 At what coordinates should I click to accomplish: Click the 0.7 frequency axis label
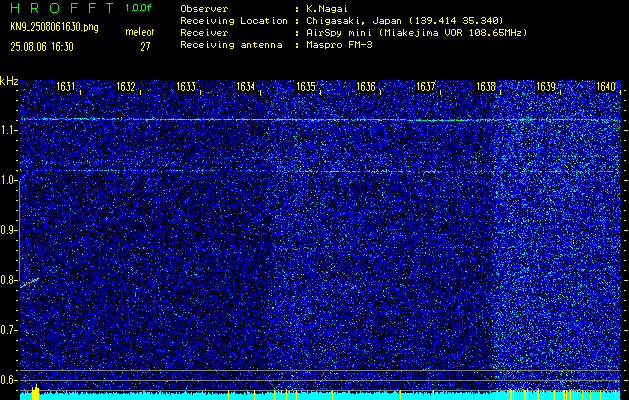pyautogui.click(x=7, y=330)
